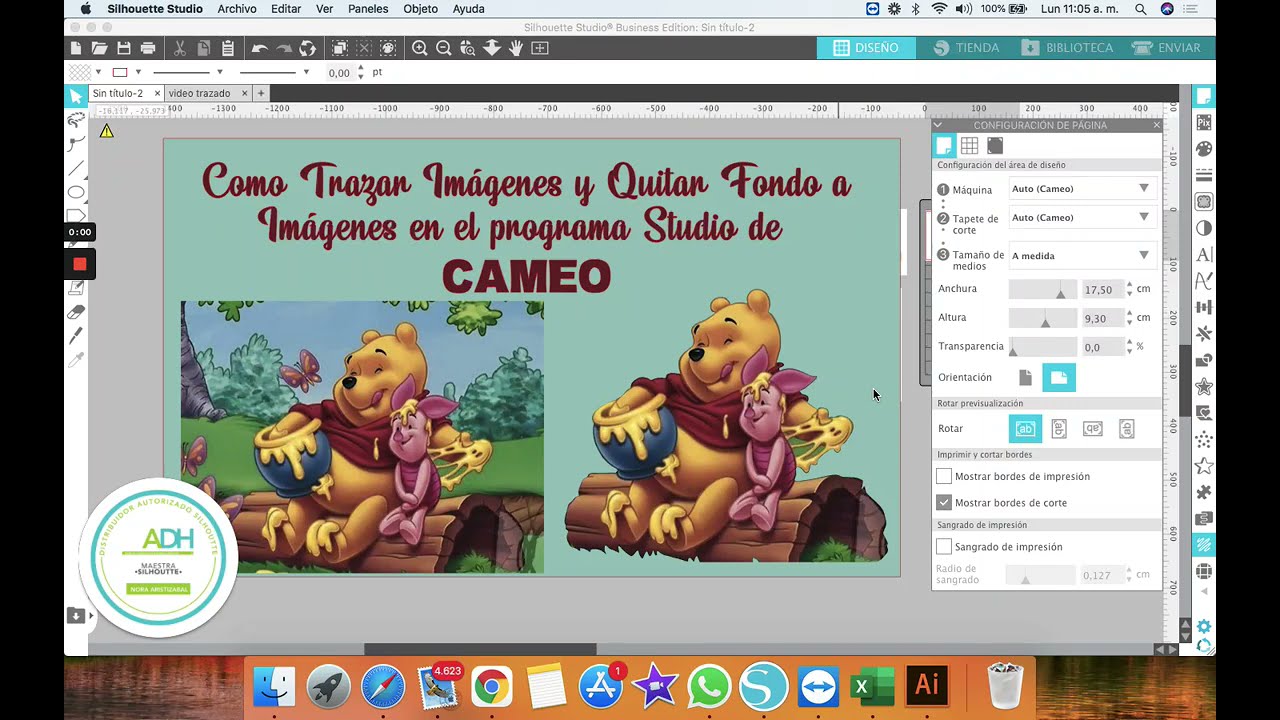The width and height of the screenshot is (1280, 720).
Task: Go to the ENVIAR send screen
Action: tap(1166, 47)
